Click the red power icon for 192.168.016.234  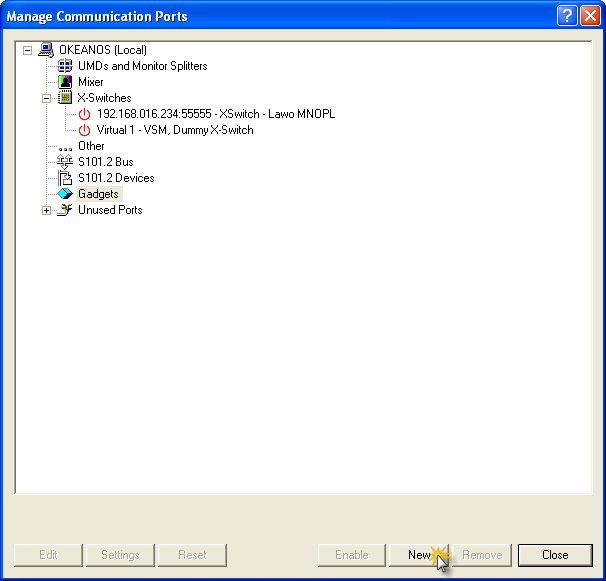tap(84, 114)
